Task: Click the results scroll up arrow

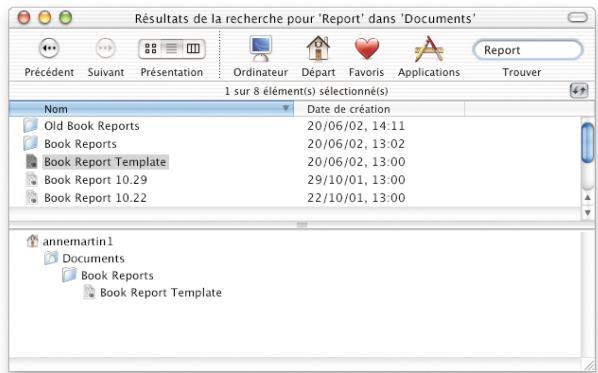Action: click(x=588, y=198)
